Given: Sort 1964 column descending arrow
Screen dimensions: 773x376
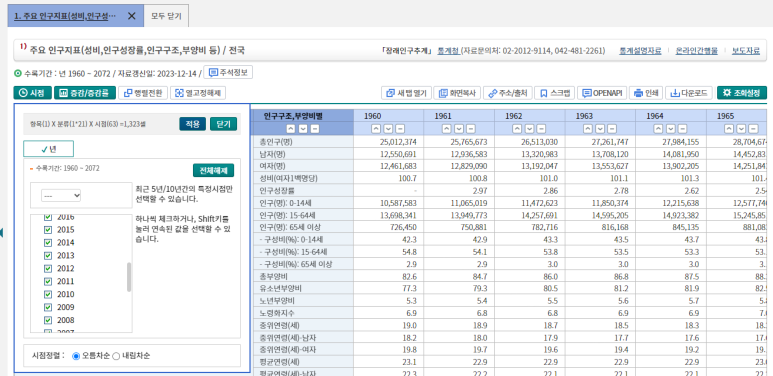Looking at the screenshot, I should (x=670, y=129).
